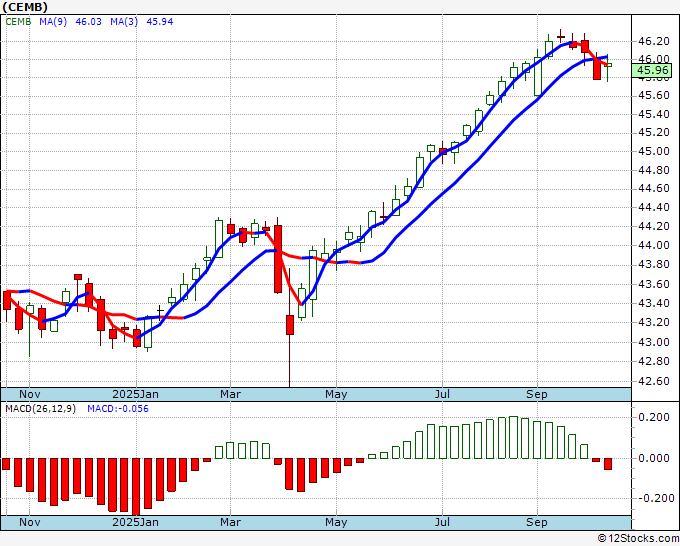This screenshot has height=546, width=680.
Task: Click the MA(3) legend label
Action: (x=124, y=22)
